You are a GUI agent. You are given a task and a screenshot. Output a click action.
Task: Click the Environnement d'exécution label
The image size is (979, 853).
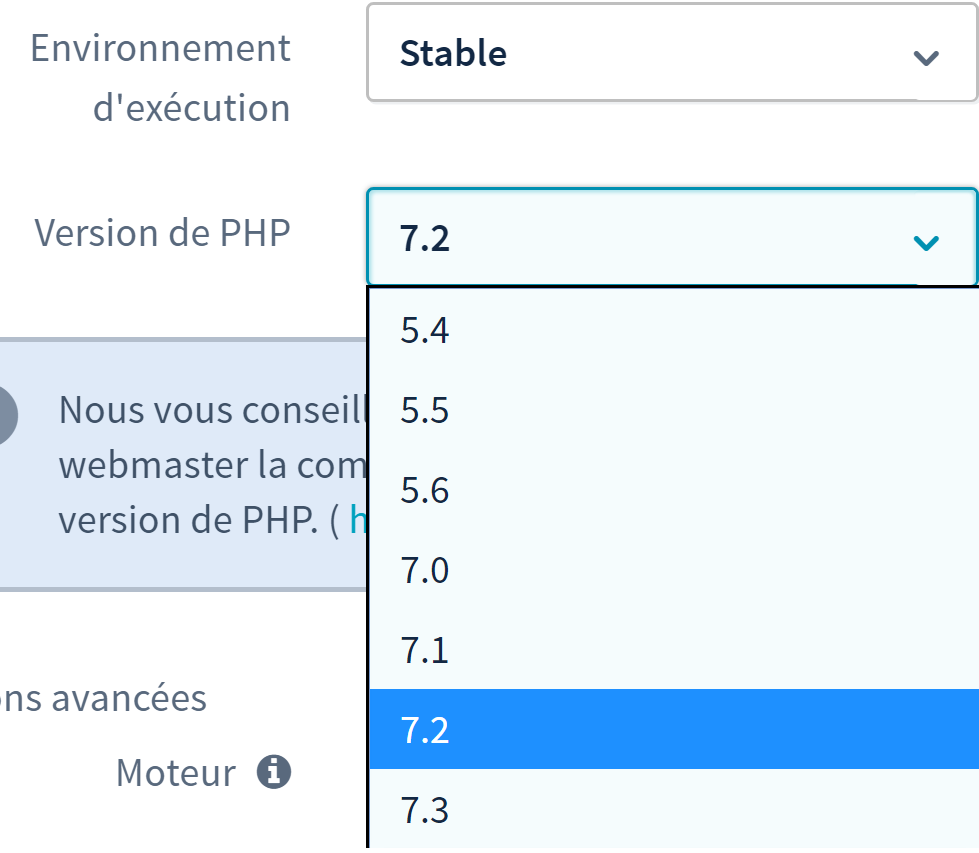pyautogui.click(x=162, y=77)
